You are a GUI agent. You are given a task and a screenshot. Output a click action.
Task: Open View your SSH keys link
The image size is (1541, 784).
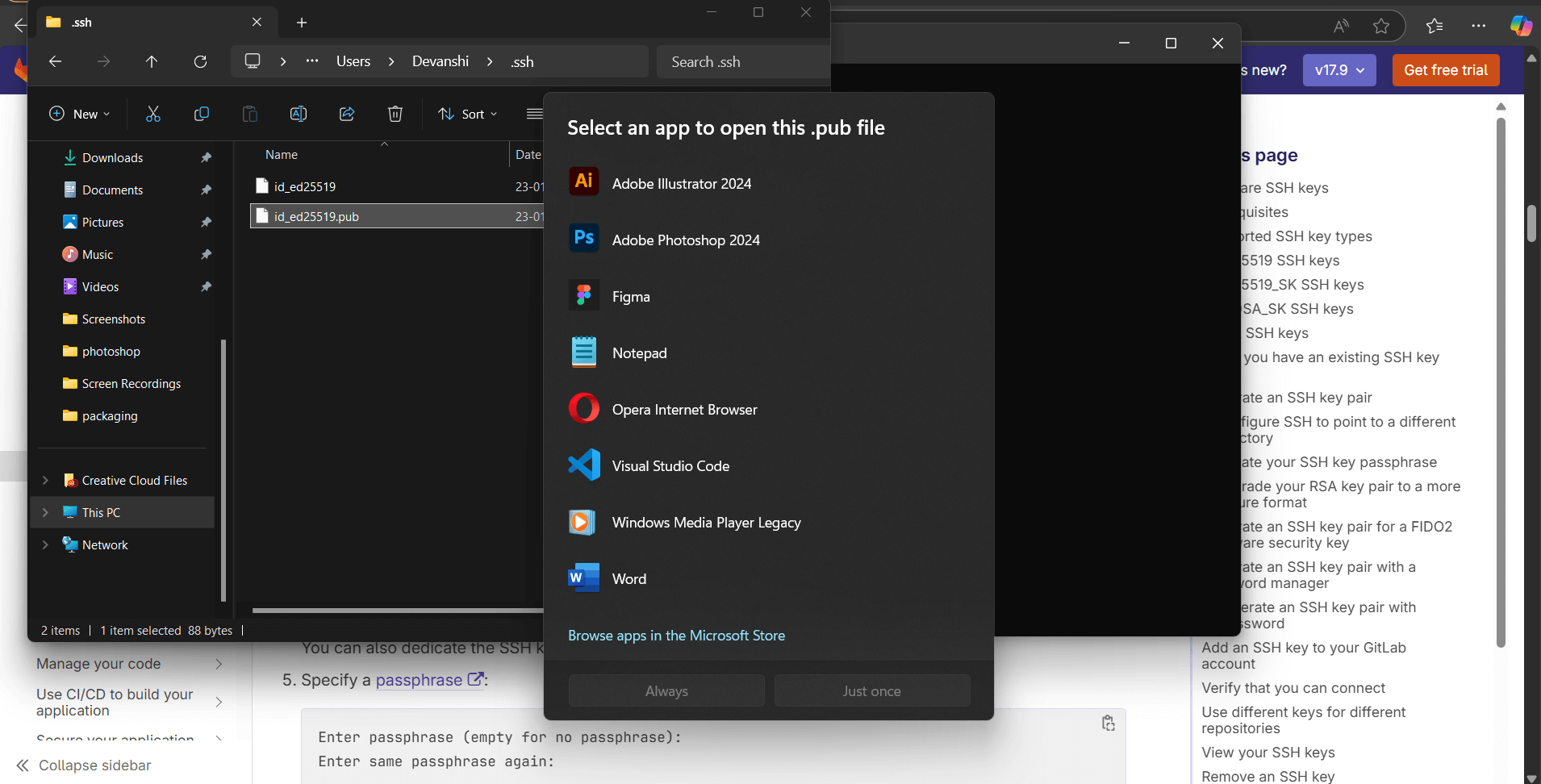pyautogui.click(x=1268, y=753)
